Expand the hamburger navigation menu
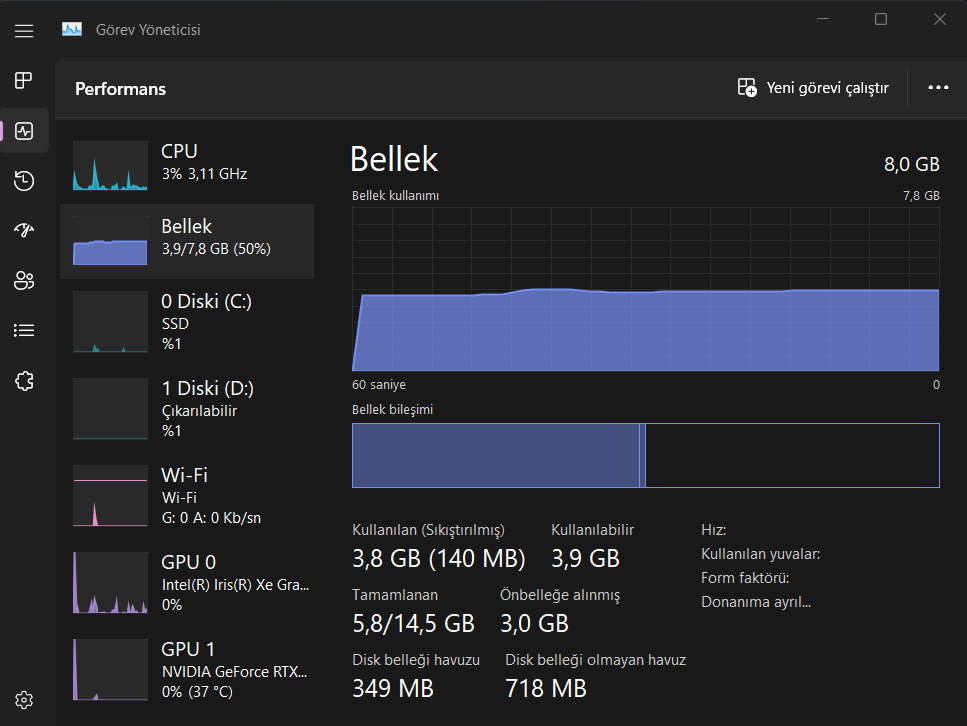The image size is (967, 726). tap(24, 30)
